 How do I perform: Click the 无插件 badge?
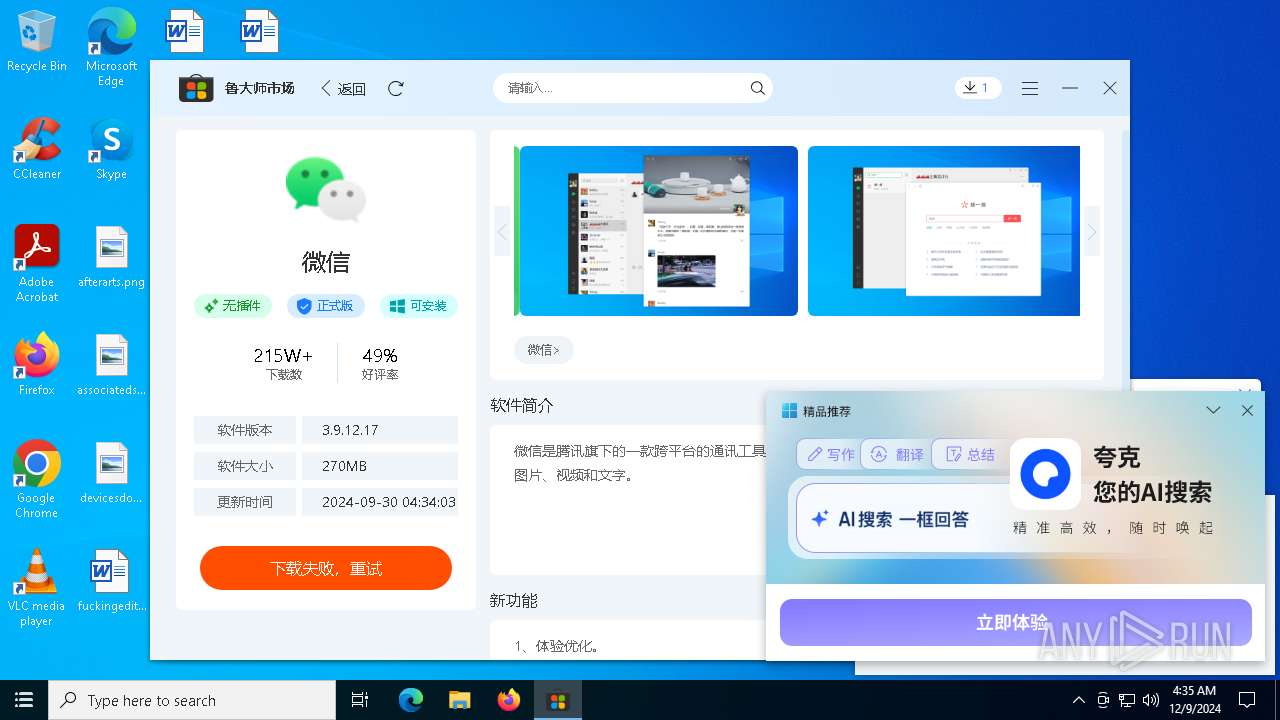[x=233, y=306]
